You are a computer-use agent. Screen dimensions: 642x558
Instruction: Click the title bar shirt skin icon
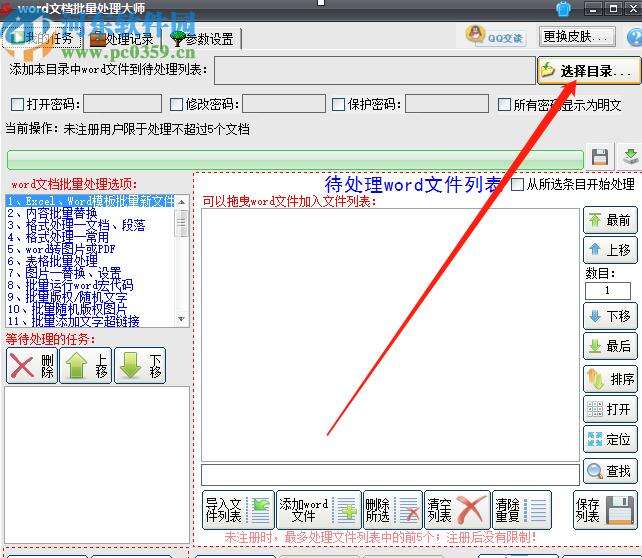(563, 8)
